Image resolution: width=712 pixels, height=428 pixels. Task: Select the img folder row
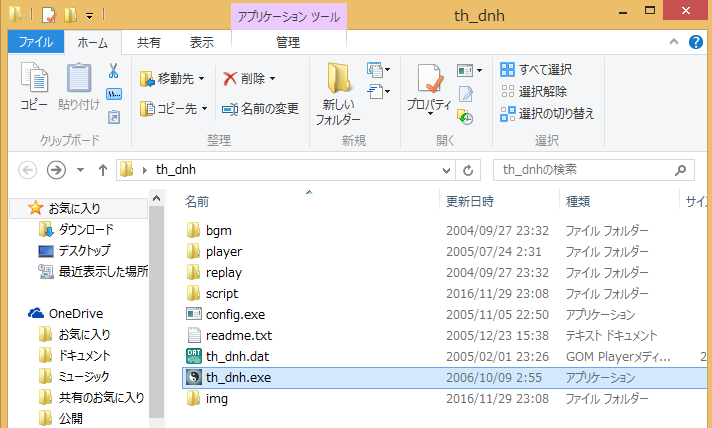447,398
